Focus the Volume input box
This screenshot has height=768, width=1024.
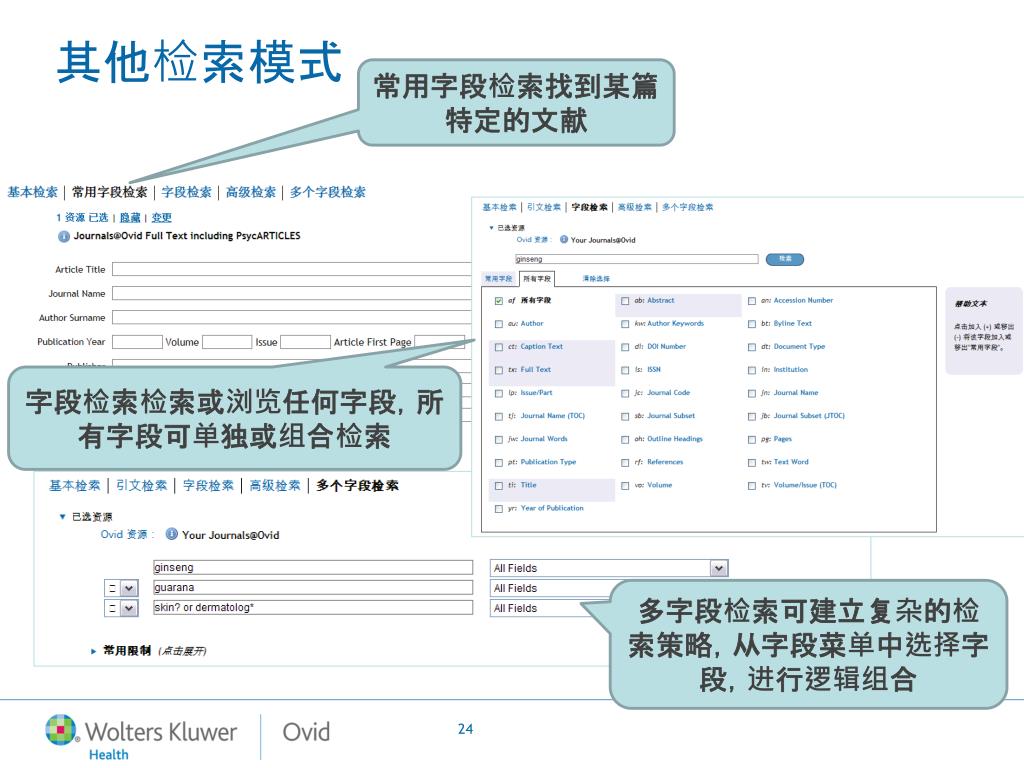(227, 342)
